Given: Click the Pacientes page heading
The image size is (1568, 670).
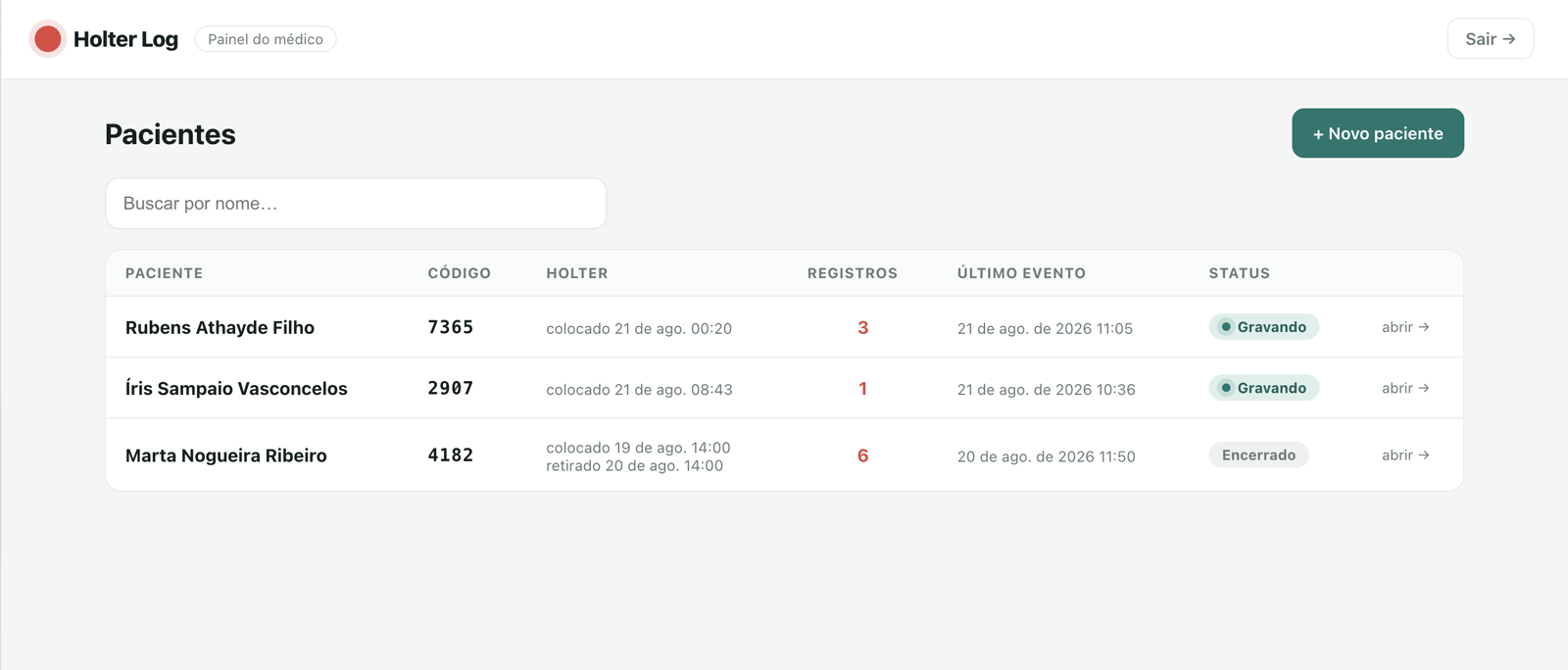Looking at the screenshot, I should pos(171,134).
